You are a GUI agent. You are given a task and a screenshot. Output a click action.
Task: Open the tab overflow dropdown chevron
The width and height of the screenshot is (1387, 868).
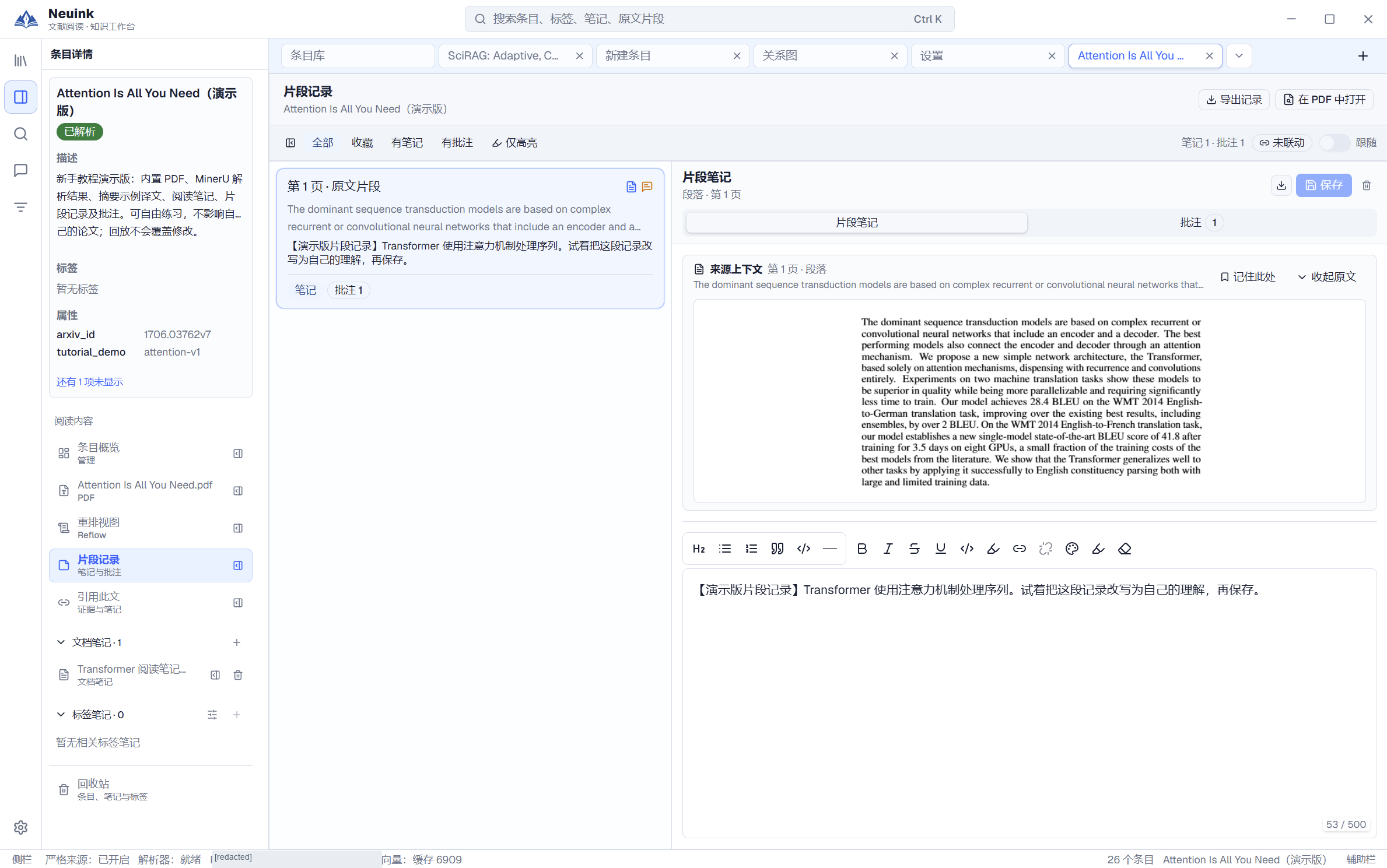pyautogui.click(x=1239, y=56)
